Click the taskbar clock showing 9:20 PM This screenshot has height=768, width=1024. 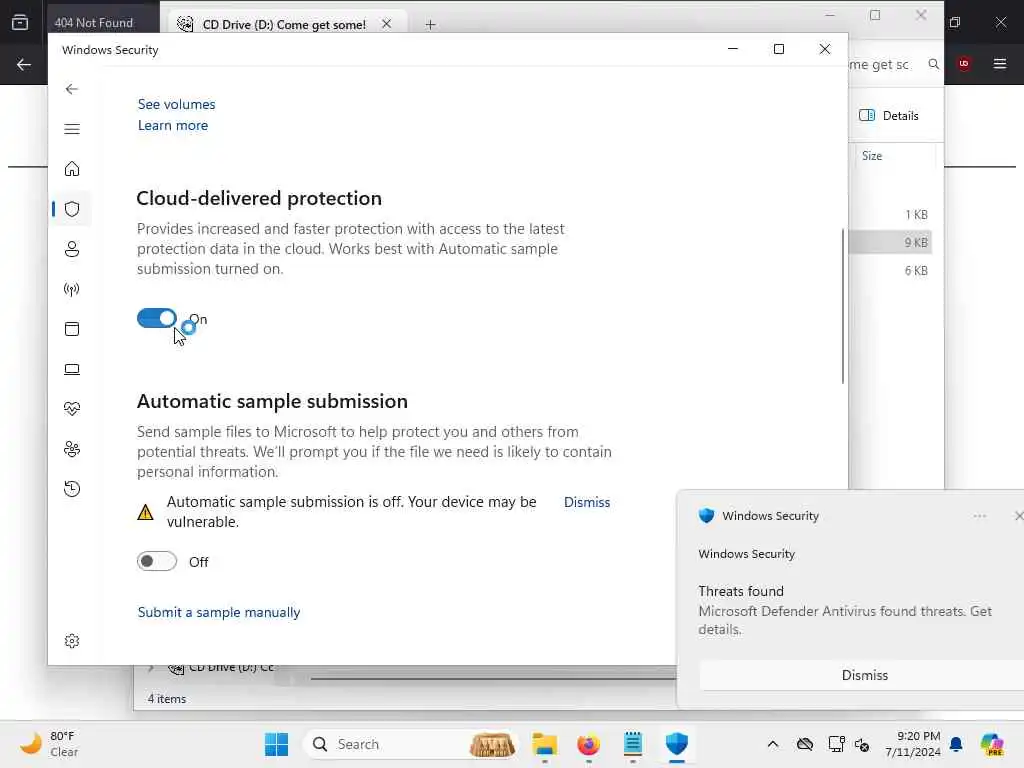click(x=913, y=744)
